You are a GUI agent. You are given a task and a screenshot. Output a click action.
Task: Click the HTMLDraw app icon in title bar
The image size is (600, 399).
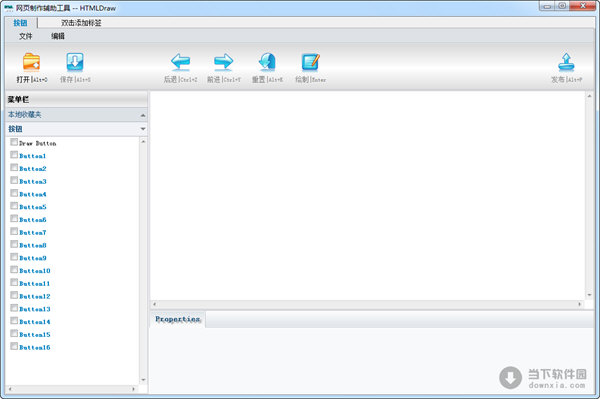click(x=8, y=8)
